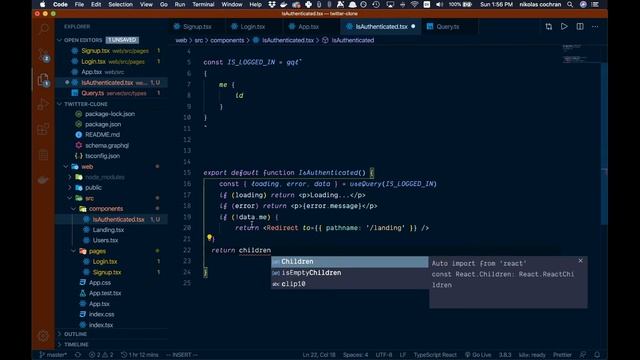The image size is (640, 360).
Task: Click Go Live in status bar
Action: point(478,355)
